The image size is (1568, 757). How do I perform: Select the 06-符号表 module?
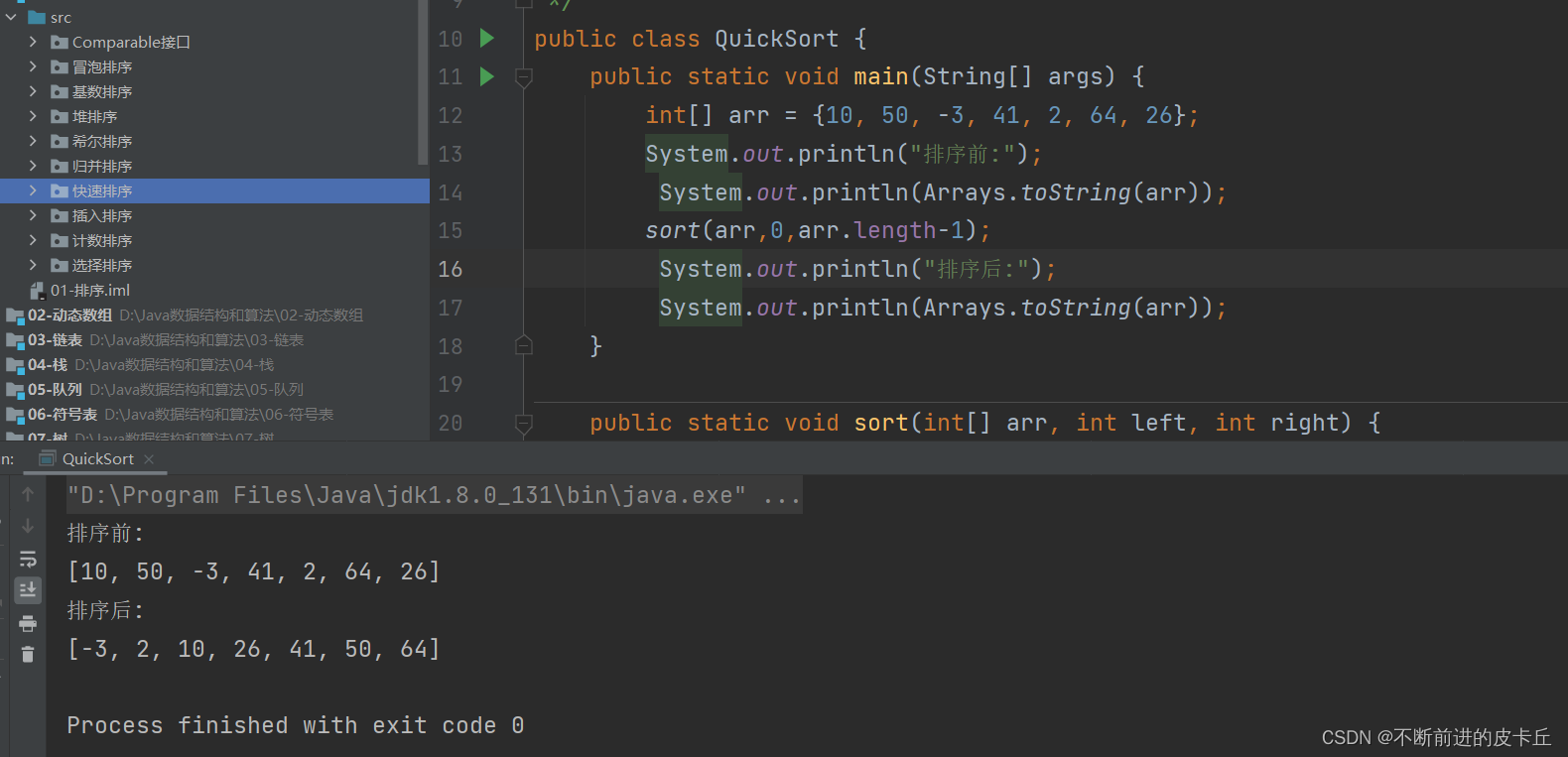pos(63,414)
